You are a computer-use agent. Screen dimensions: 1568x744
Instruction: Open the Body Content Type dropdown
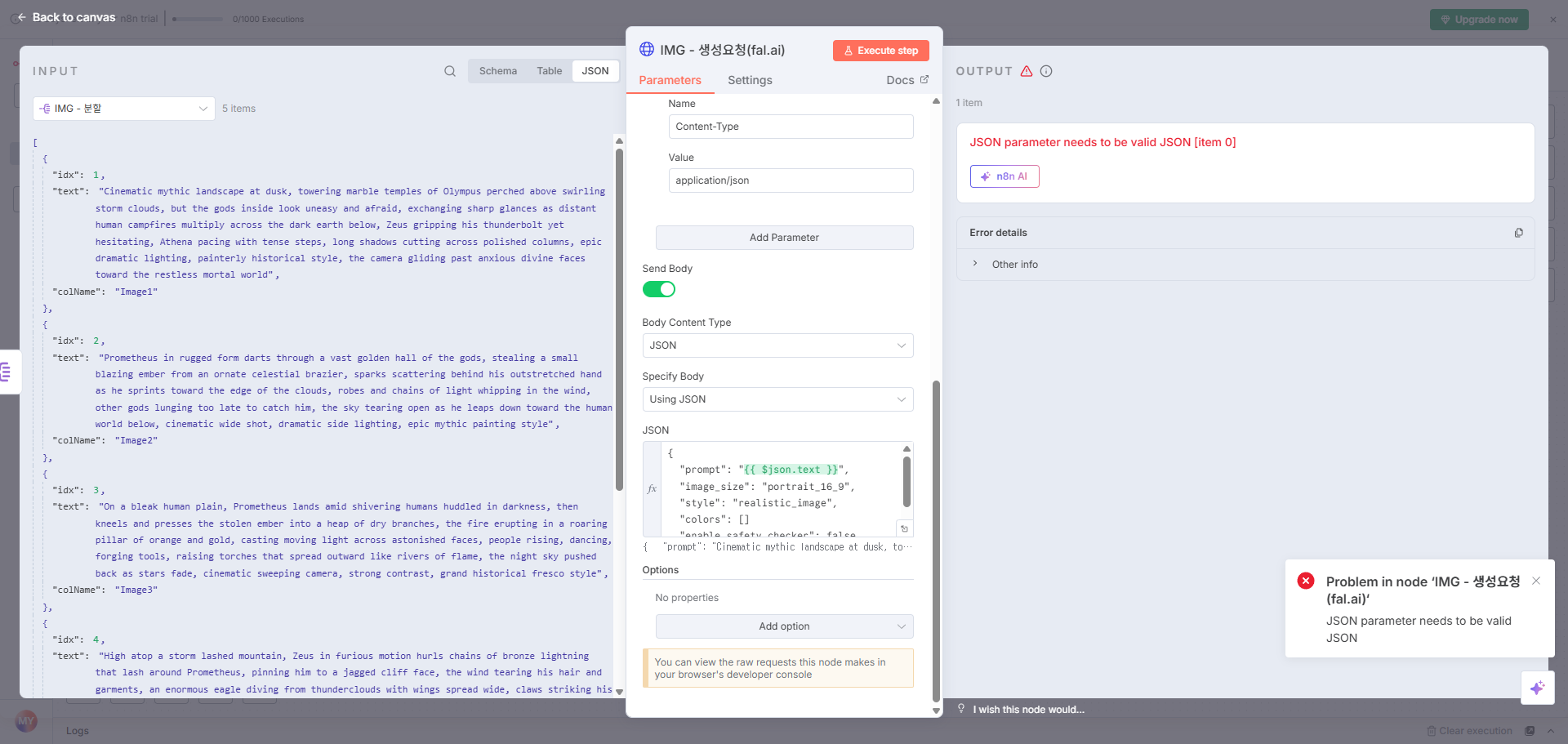[x=777, y=345]
